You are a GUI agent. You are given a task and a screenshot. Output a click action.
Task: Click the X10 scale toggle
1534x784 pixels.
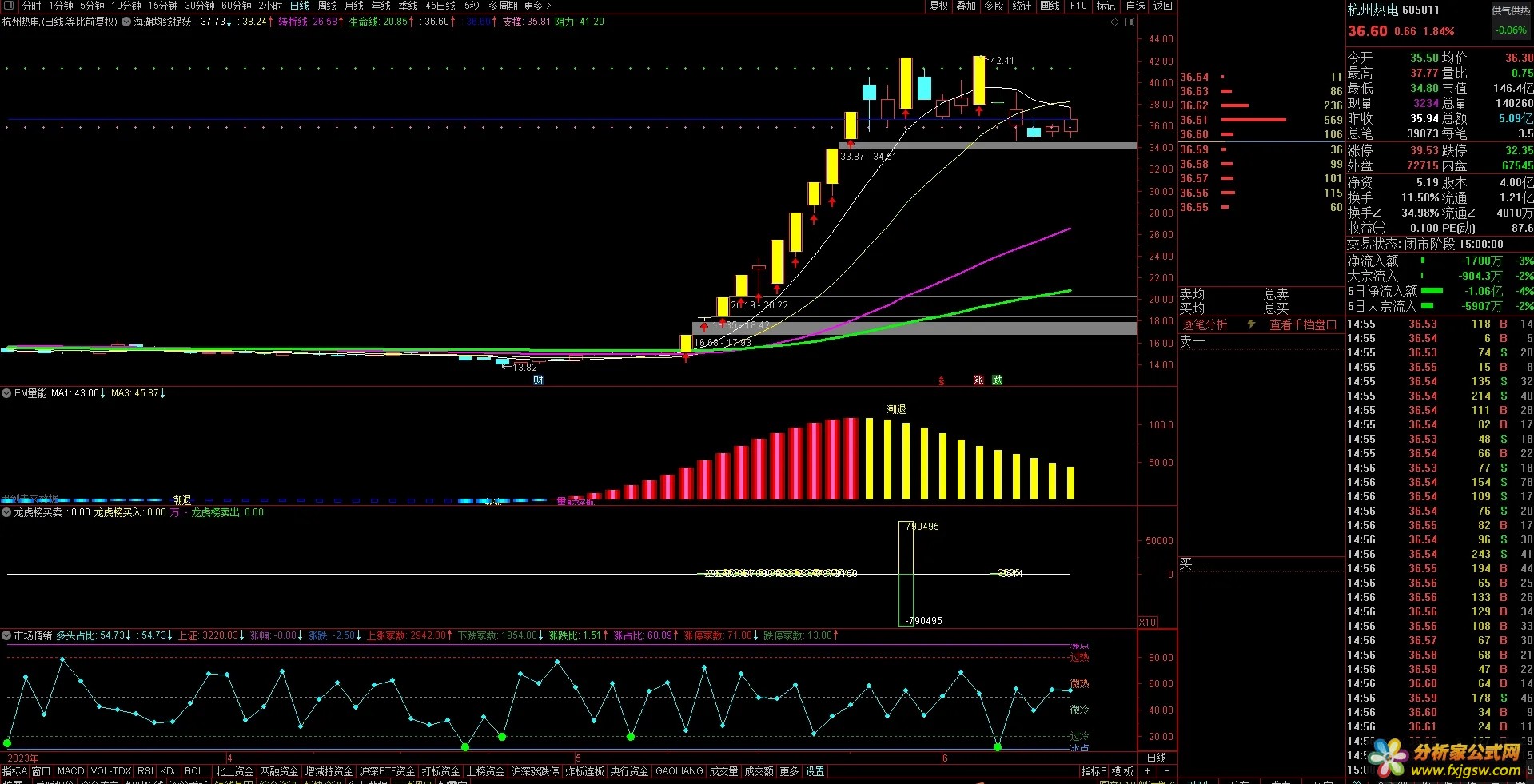click(x=1147, y=622)
